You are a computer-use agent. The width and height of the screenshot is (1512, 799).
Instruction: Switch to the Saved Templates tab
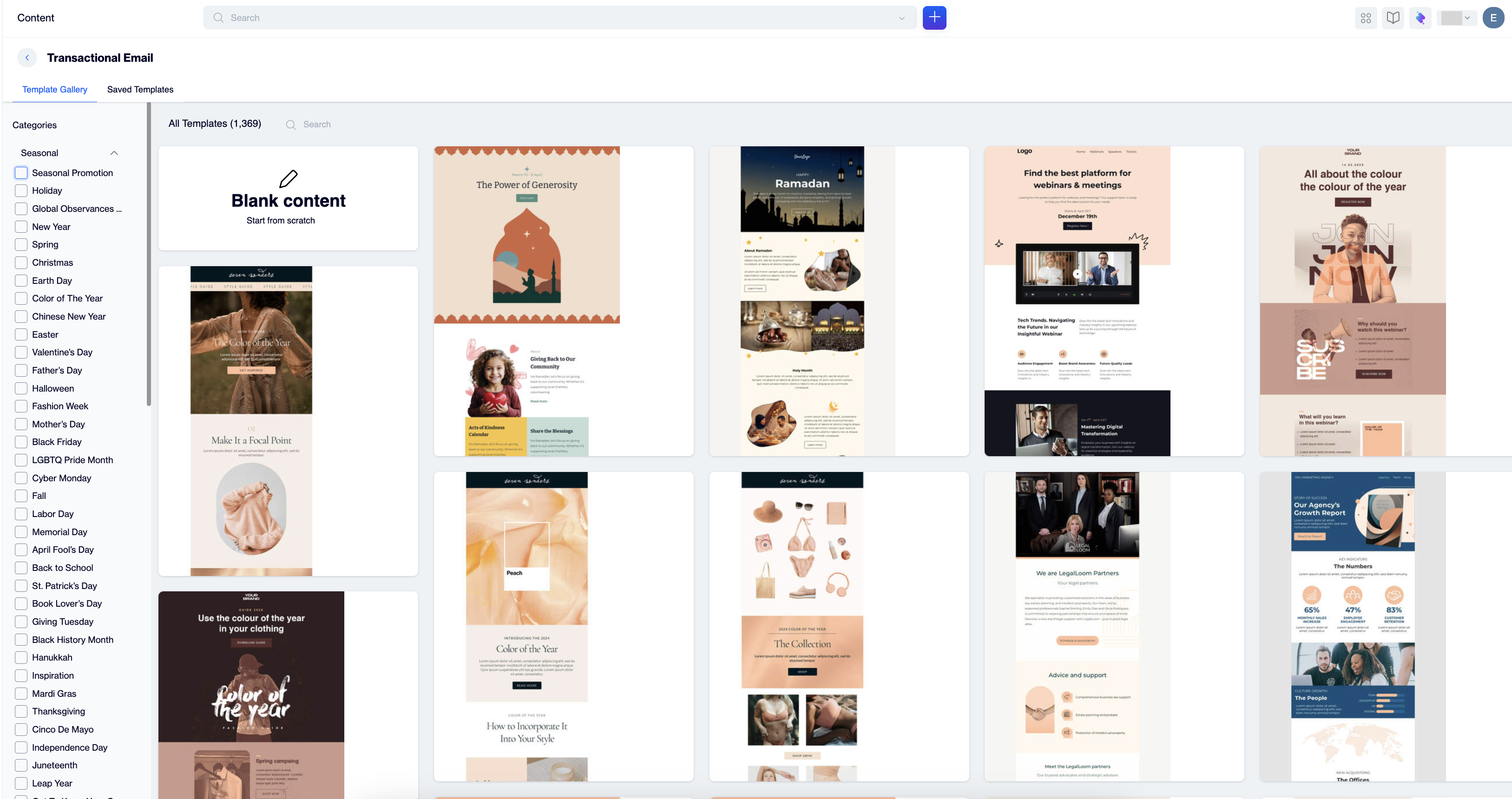140,89
